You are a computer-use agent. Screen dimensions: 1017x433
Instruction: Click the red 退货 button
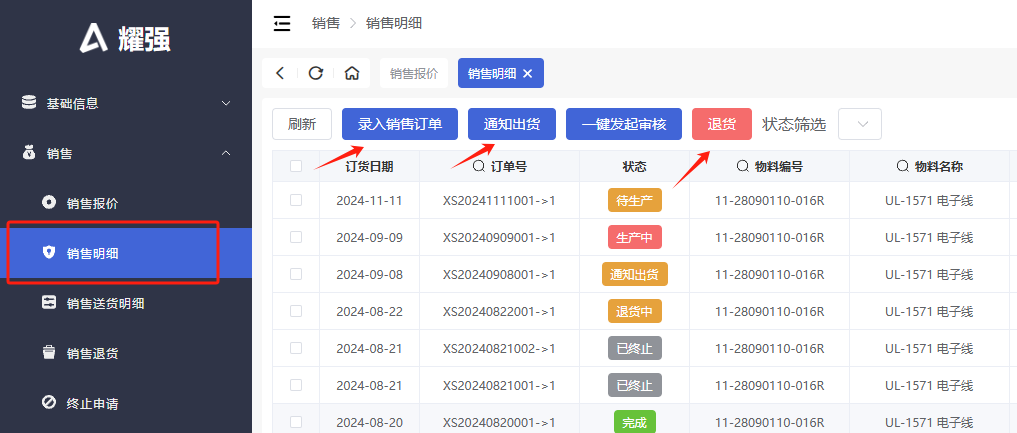722,124
